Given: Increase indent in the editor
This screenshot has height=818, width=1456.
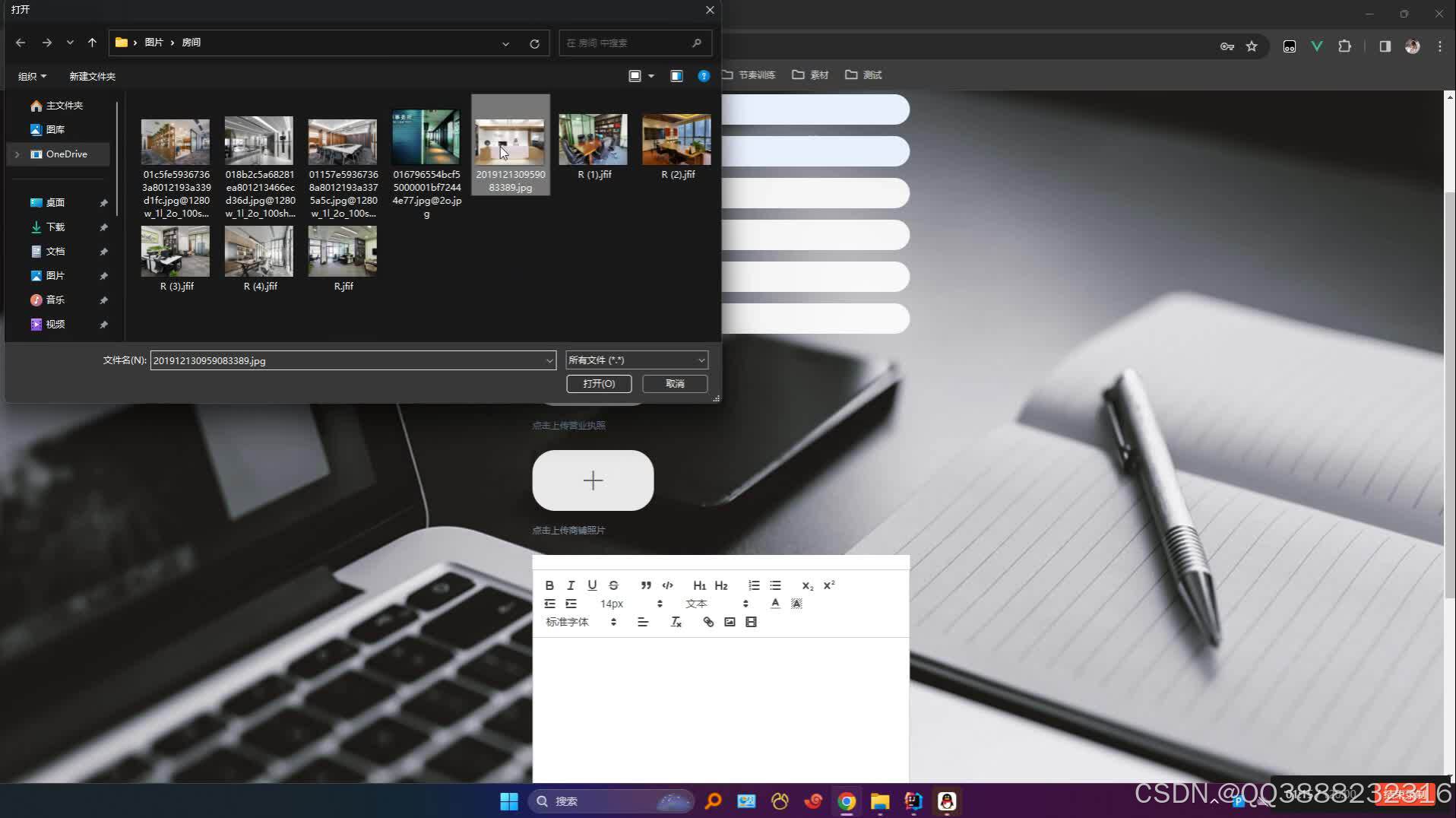Looking at the screenshot, I should 571,604.
